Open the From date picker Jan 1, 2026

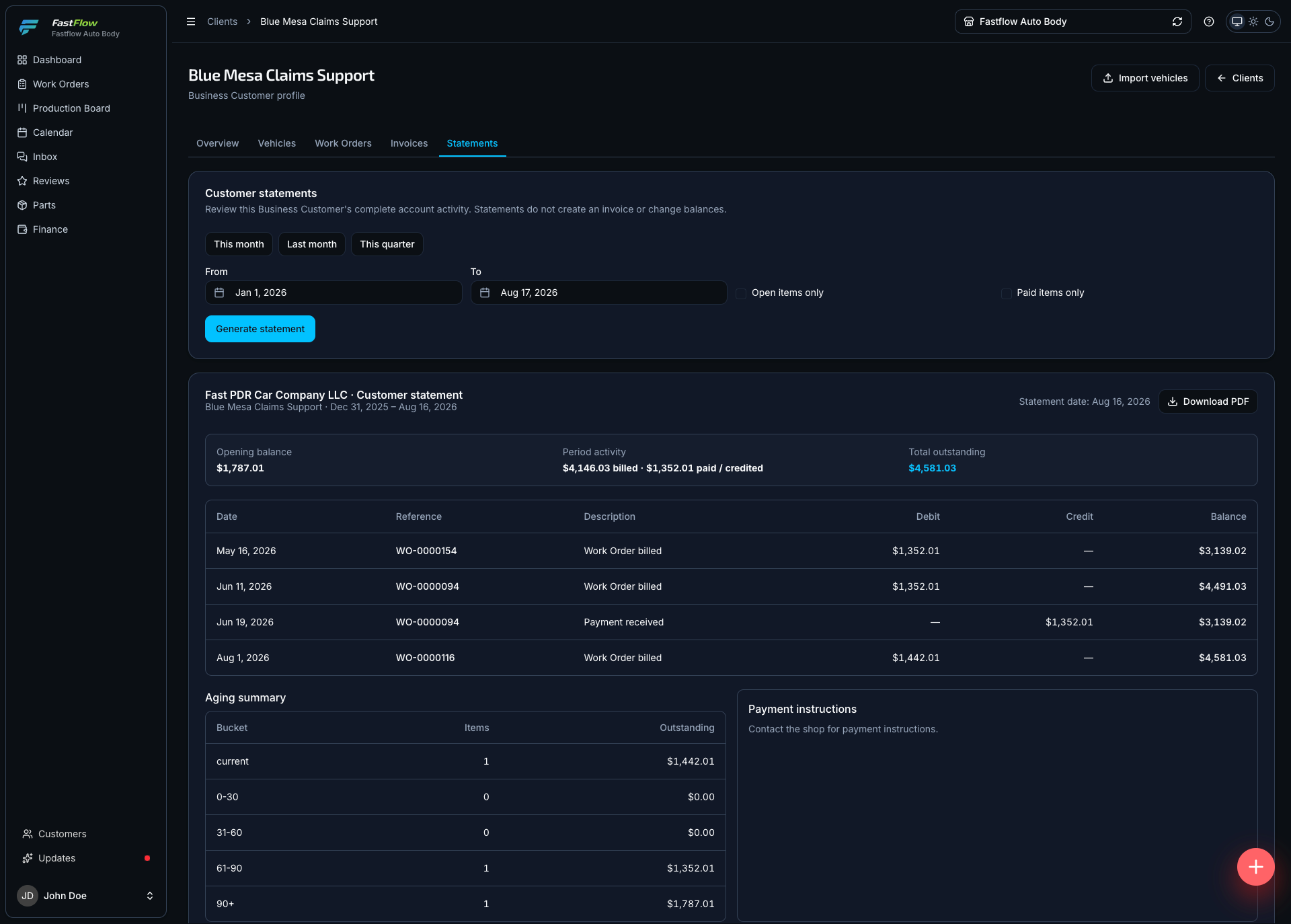[x=334, y=293]
